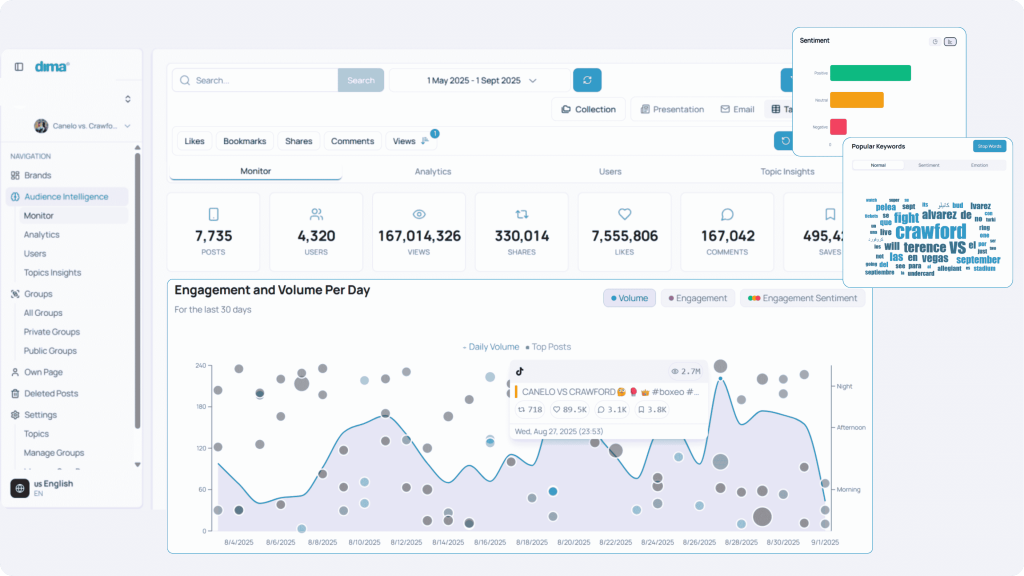Open Brands from the navigation sidebar
Screen dimensions: 1024x576
click(x=37, y=175)
